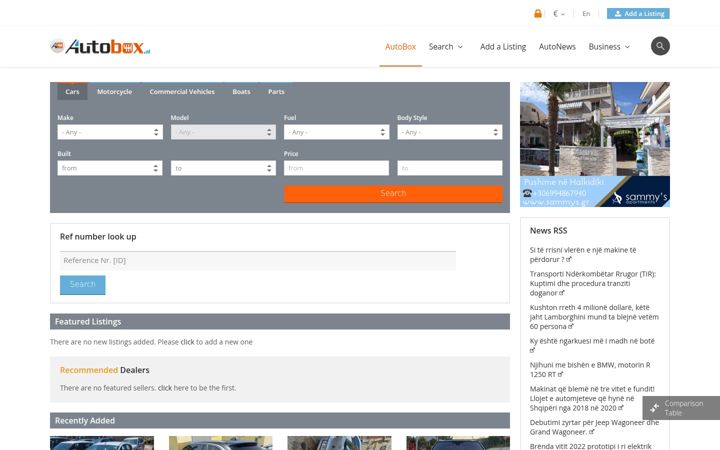Open the Body Style dropdown

coord(450,132)
